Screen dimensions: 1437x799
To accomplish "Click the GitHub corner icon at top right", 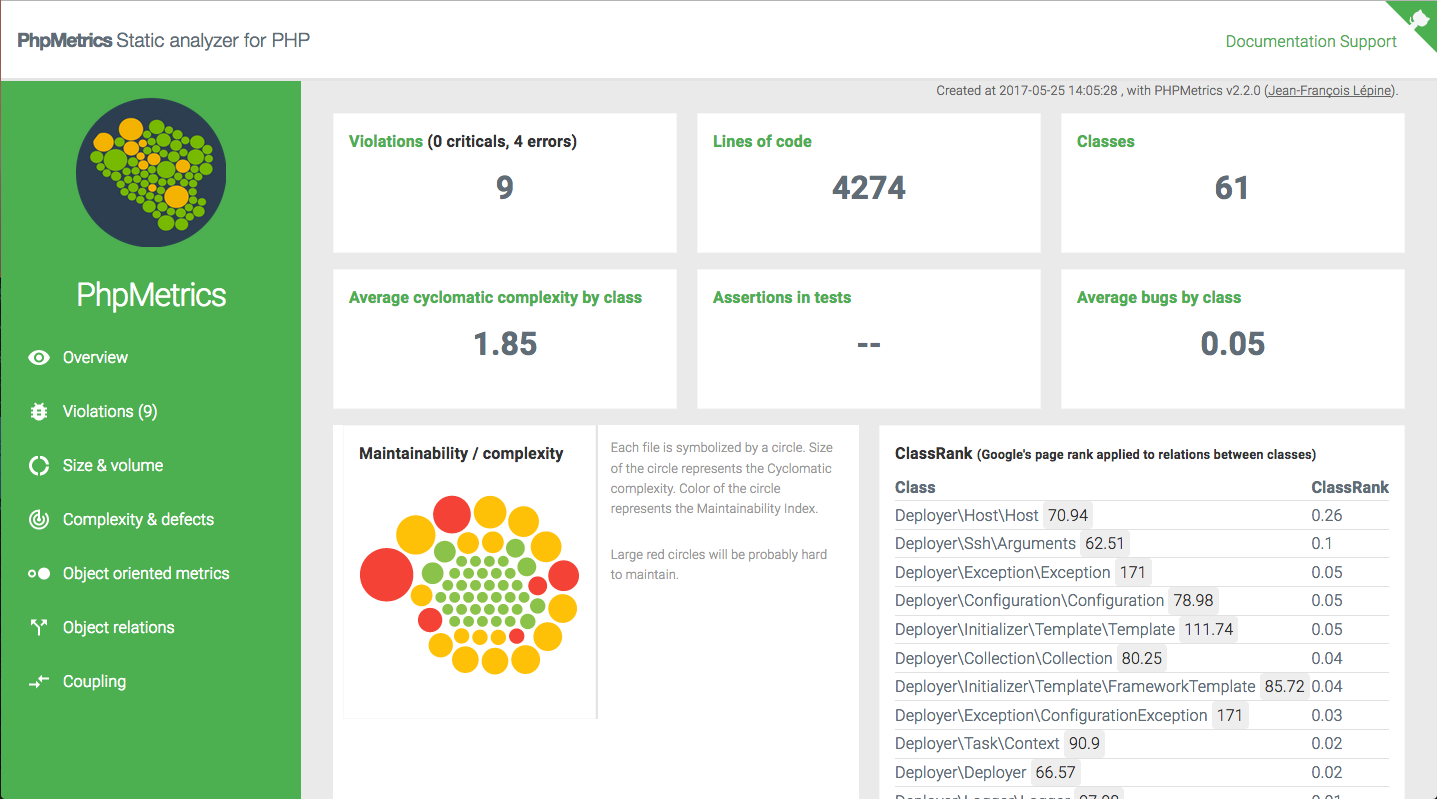I will pyautogui.click(x=1418, y=18).
